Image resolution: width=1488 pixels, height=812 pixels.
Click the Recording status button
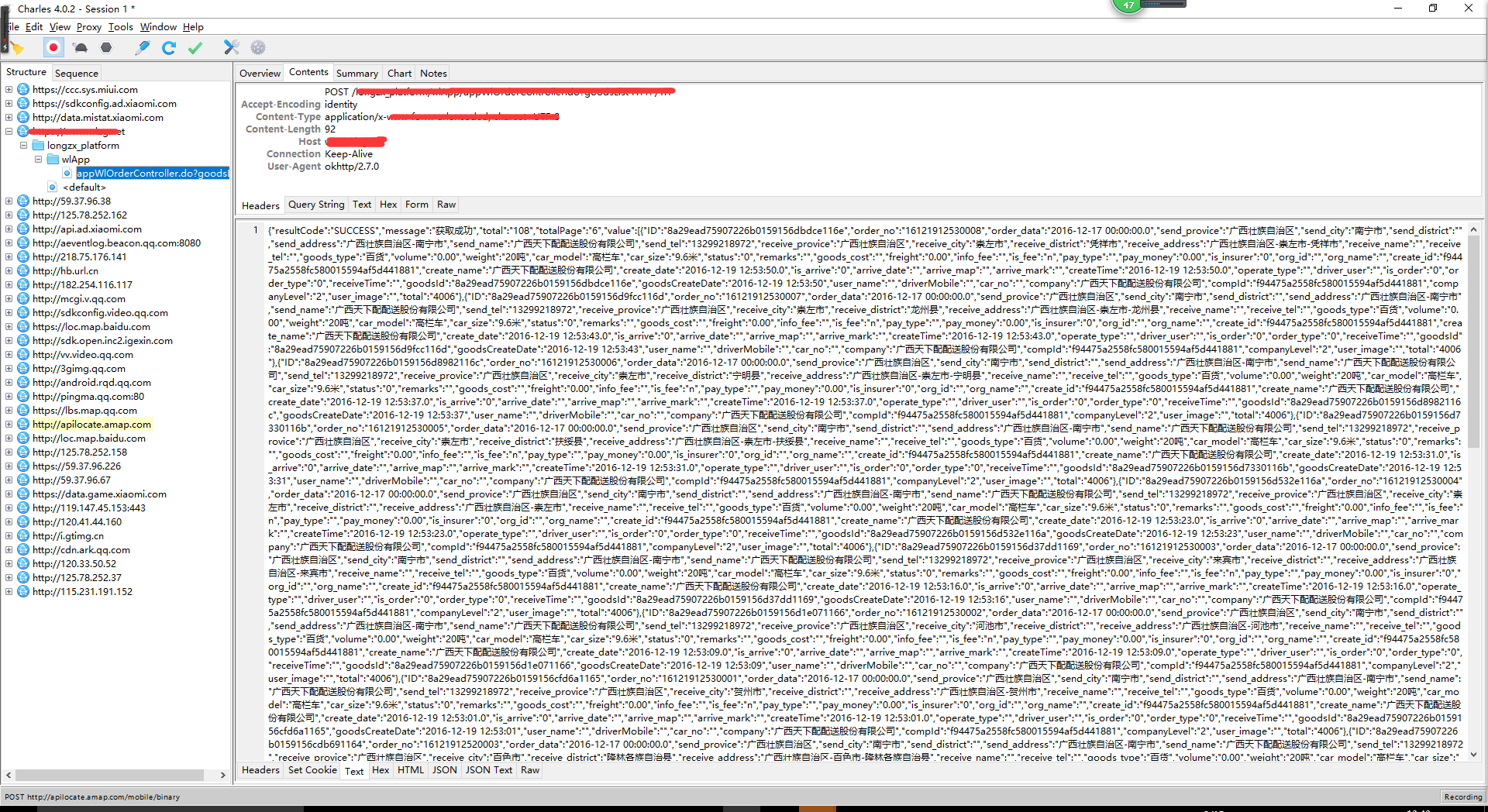click(1462, 797)
